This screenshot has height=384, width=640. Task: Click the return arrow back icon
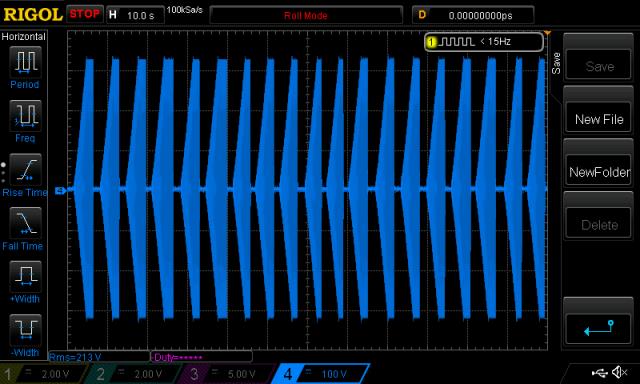(598, 328)
